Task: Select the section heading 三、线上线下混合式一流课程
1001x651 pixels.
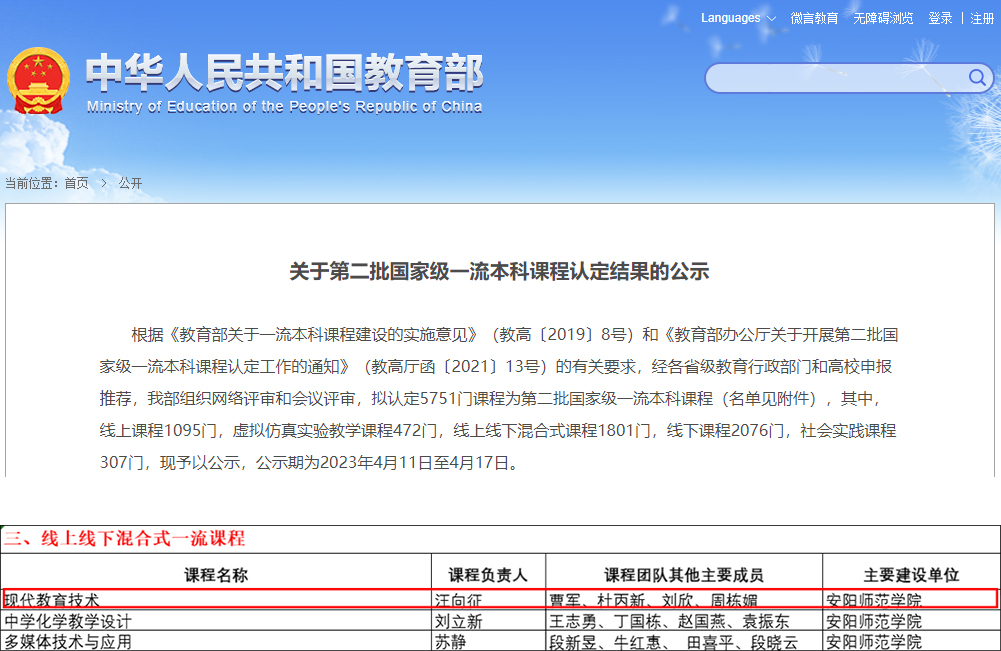Action: 124,538
